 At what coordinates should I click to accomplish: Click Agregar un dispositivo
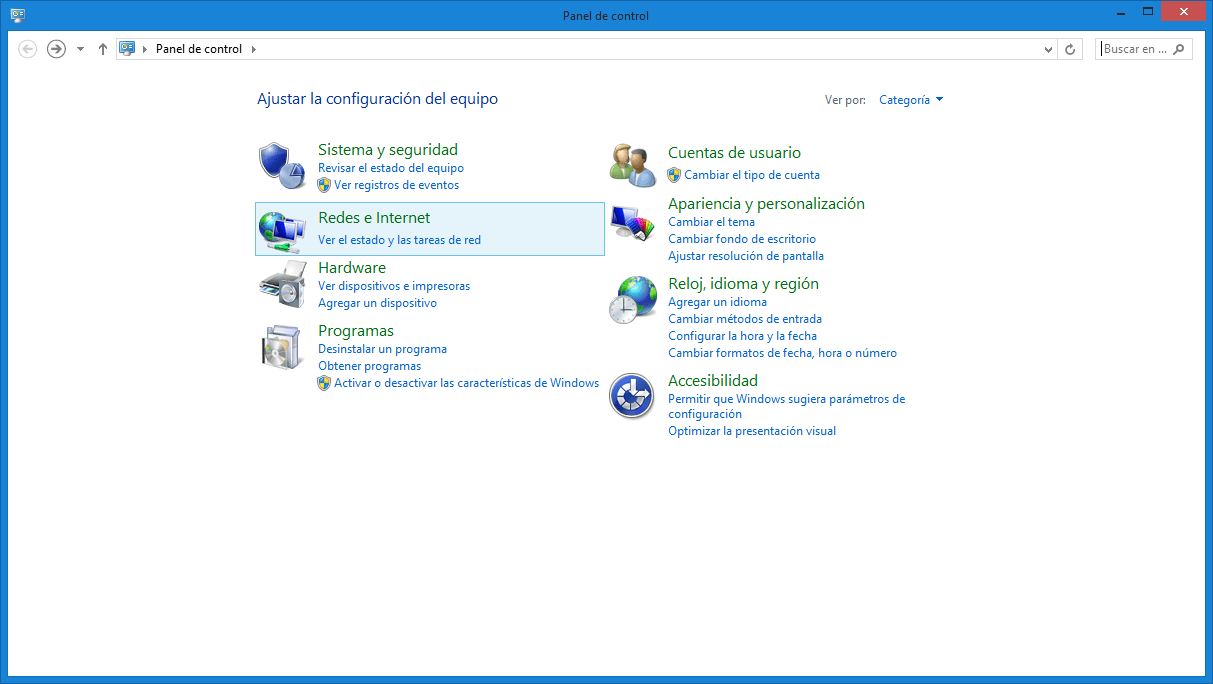click(x=377, y=303)
